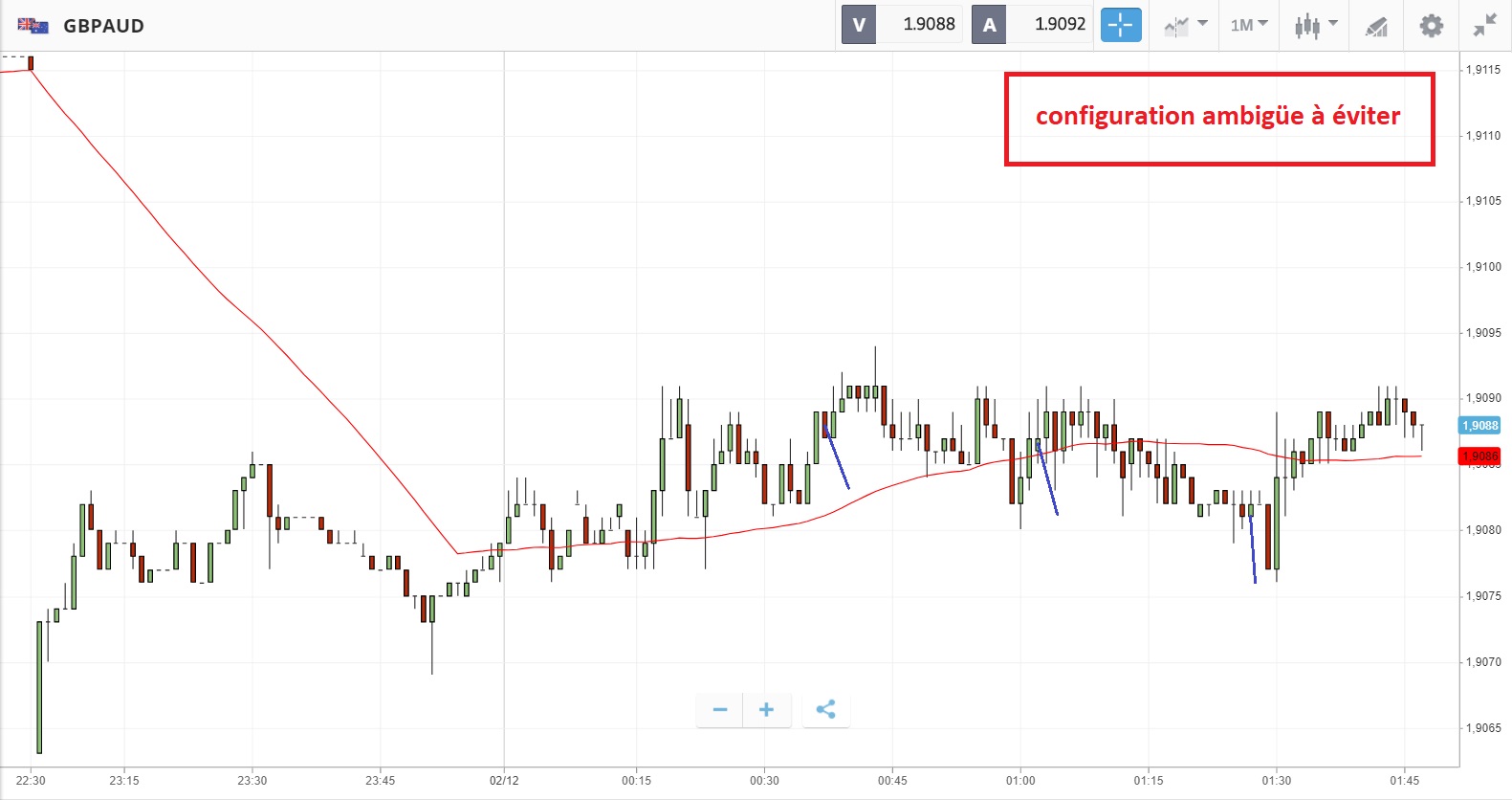The height and width of the screenshot is (800, 1512).
Task: Click the blue 1,9088 current price tag
Action: (x=1479, y=426)
